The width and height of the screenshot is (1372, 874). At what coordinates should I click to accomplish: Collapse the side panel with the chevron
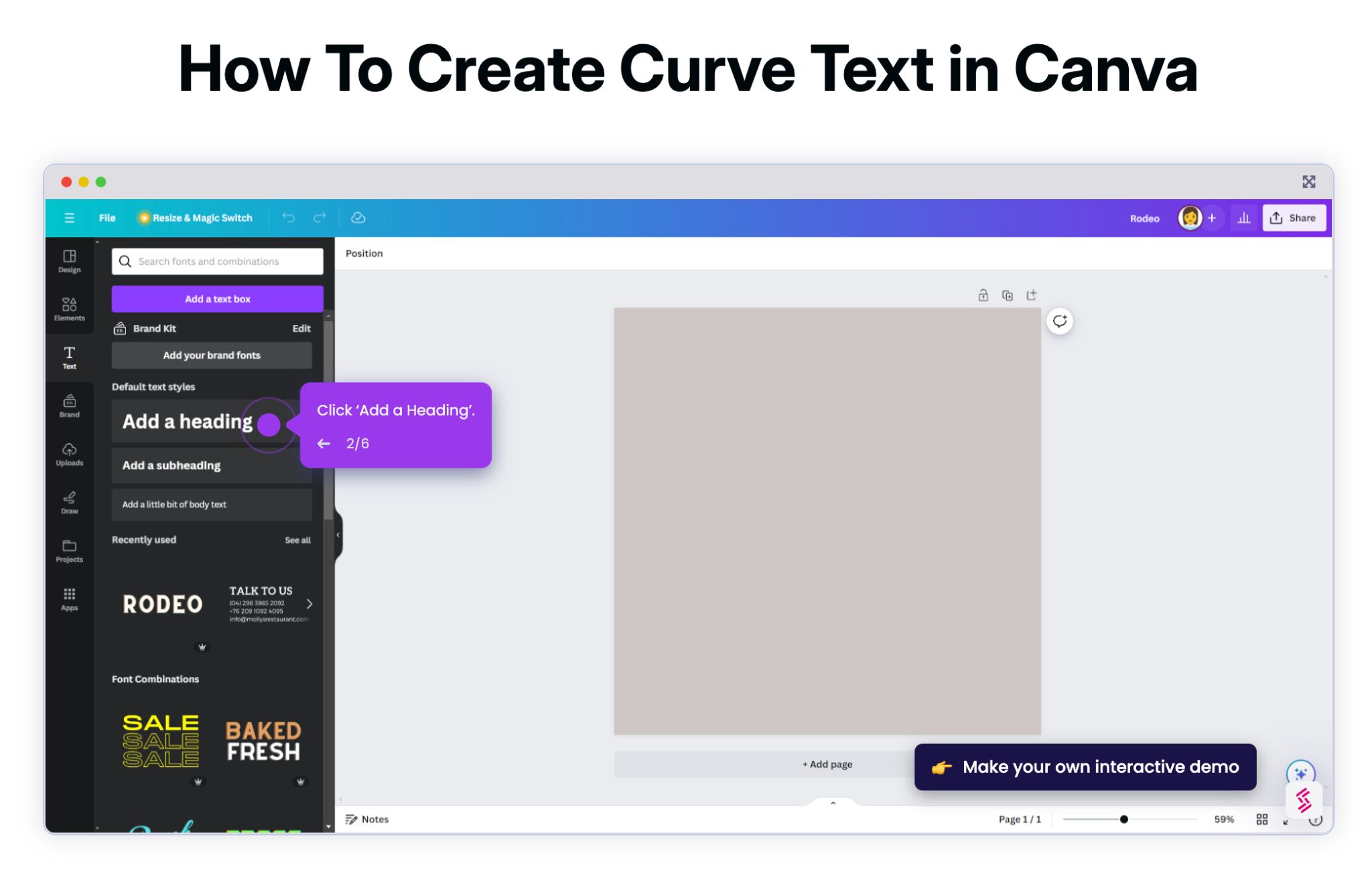point(337,534)
